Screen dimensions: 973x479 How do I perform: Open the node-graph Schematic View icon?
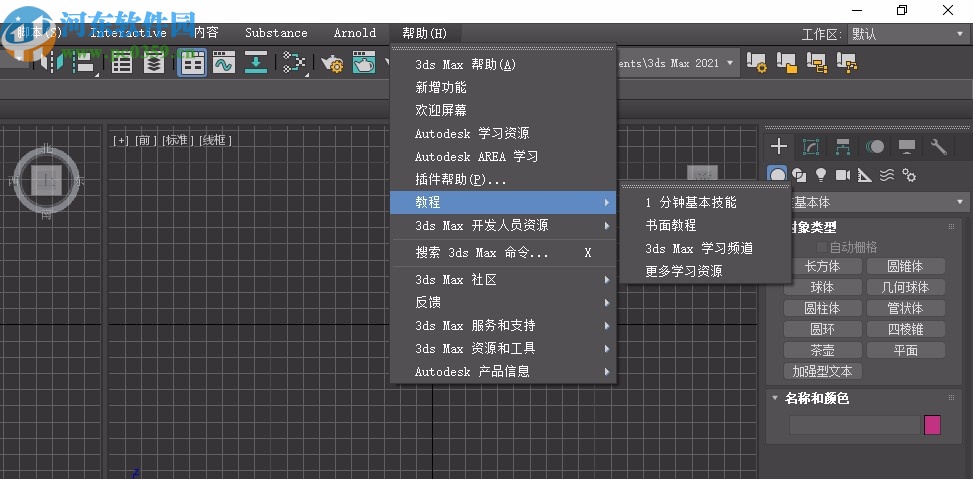coord(294,63)
